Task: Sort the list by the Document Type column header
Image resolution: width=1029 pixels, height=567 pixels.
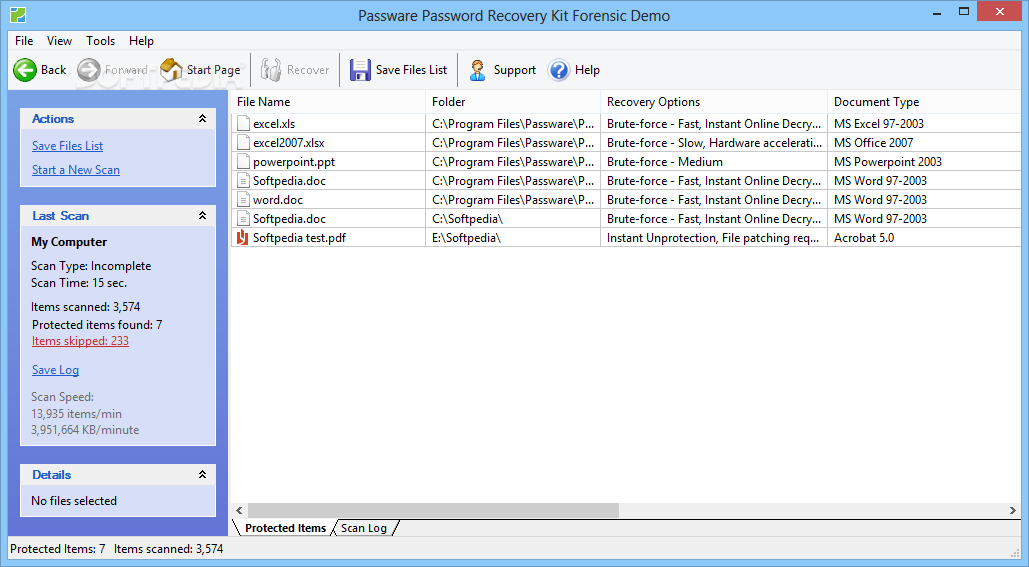Action: (x=925, y=102)
